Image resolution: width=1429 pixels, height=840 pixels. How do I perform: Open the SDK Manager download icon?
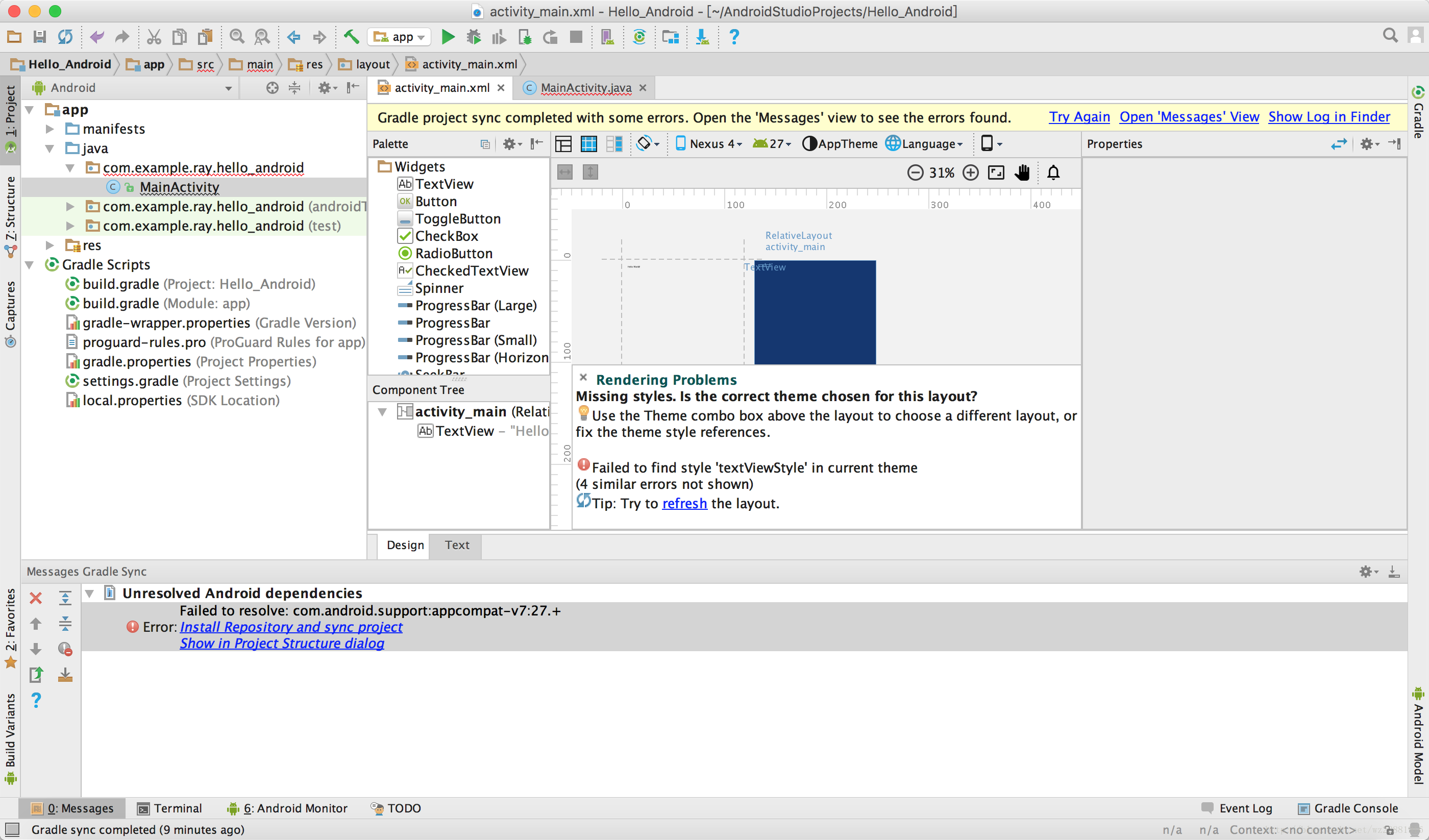[702, 37]
